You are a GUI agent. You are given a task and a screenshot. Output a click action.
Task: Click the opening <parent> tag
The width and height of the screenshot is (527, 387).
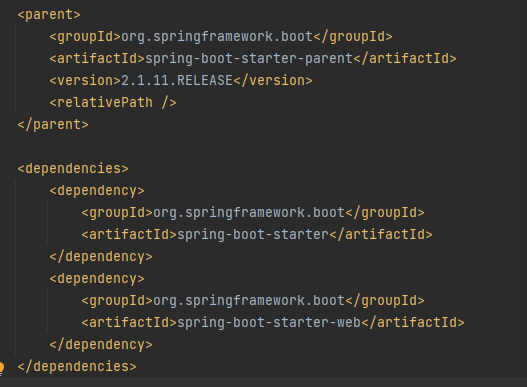pos(49,15)
